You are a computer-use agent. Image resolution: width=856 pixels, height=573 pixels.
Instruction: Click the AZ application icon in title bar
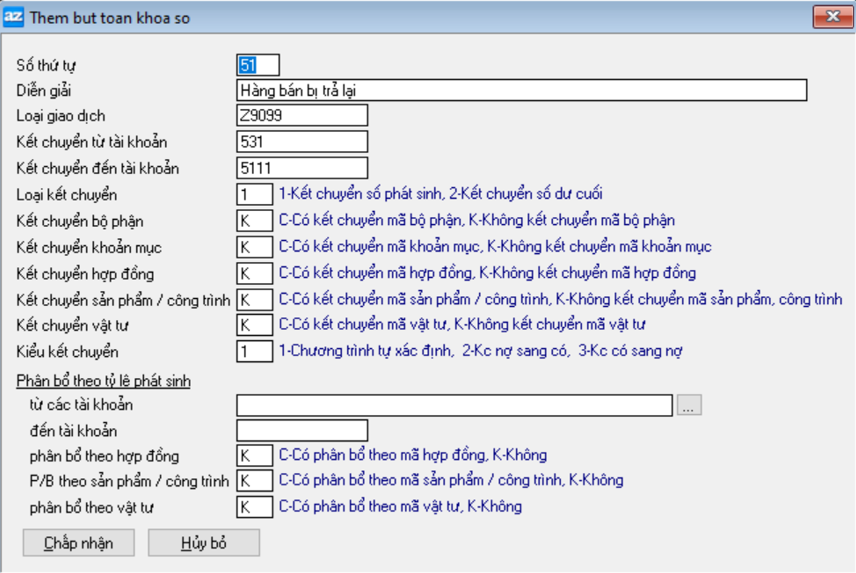click(14, 17)
